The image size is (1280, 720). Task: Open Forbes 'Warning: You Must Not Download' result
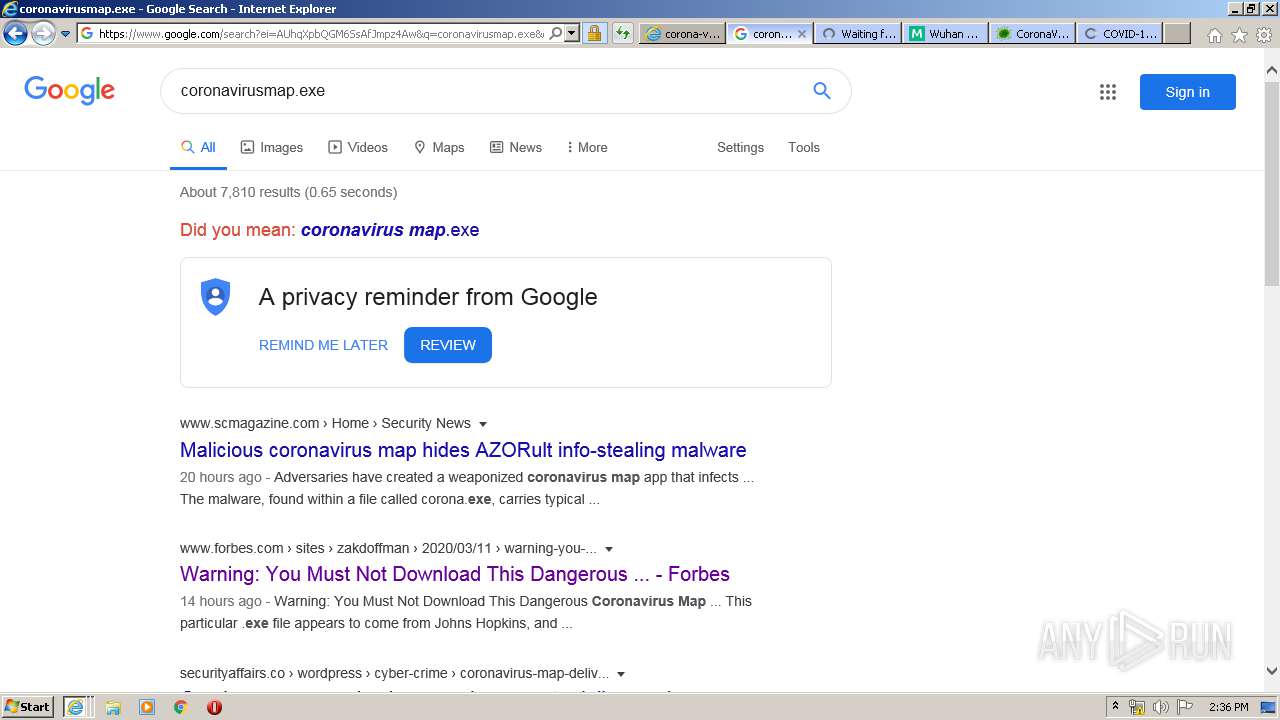click(x=455, y=574)
